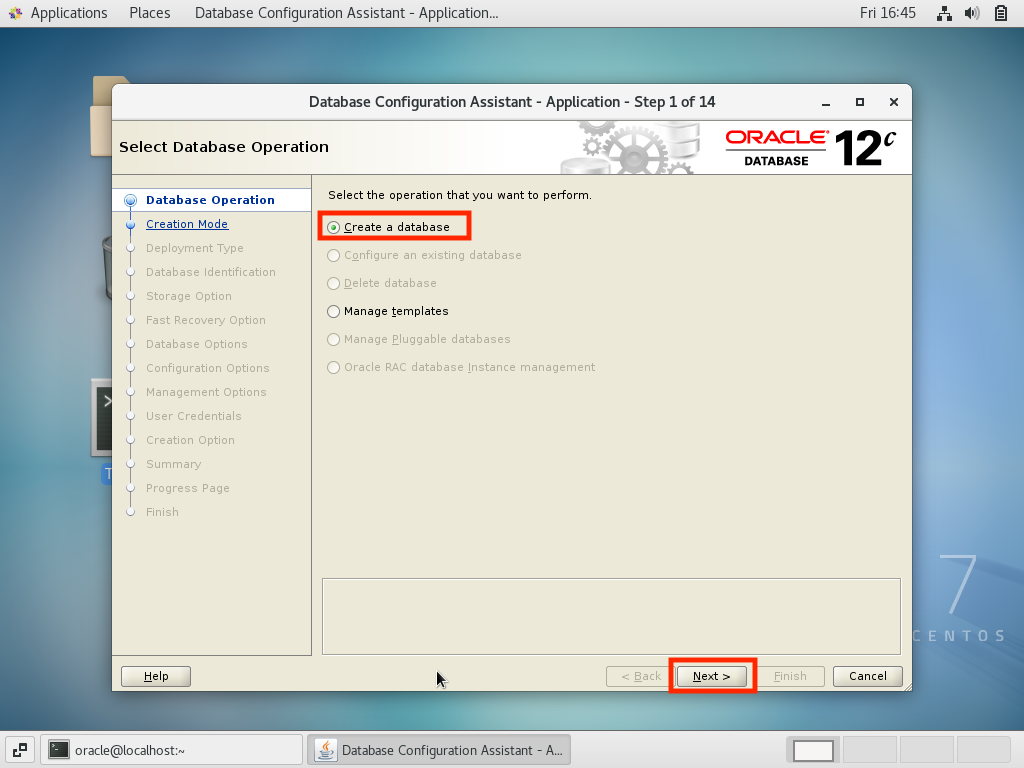Open the volume speaker icon
This screenshot has height=768, width=1024.
972,13
